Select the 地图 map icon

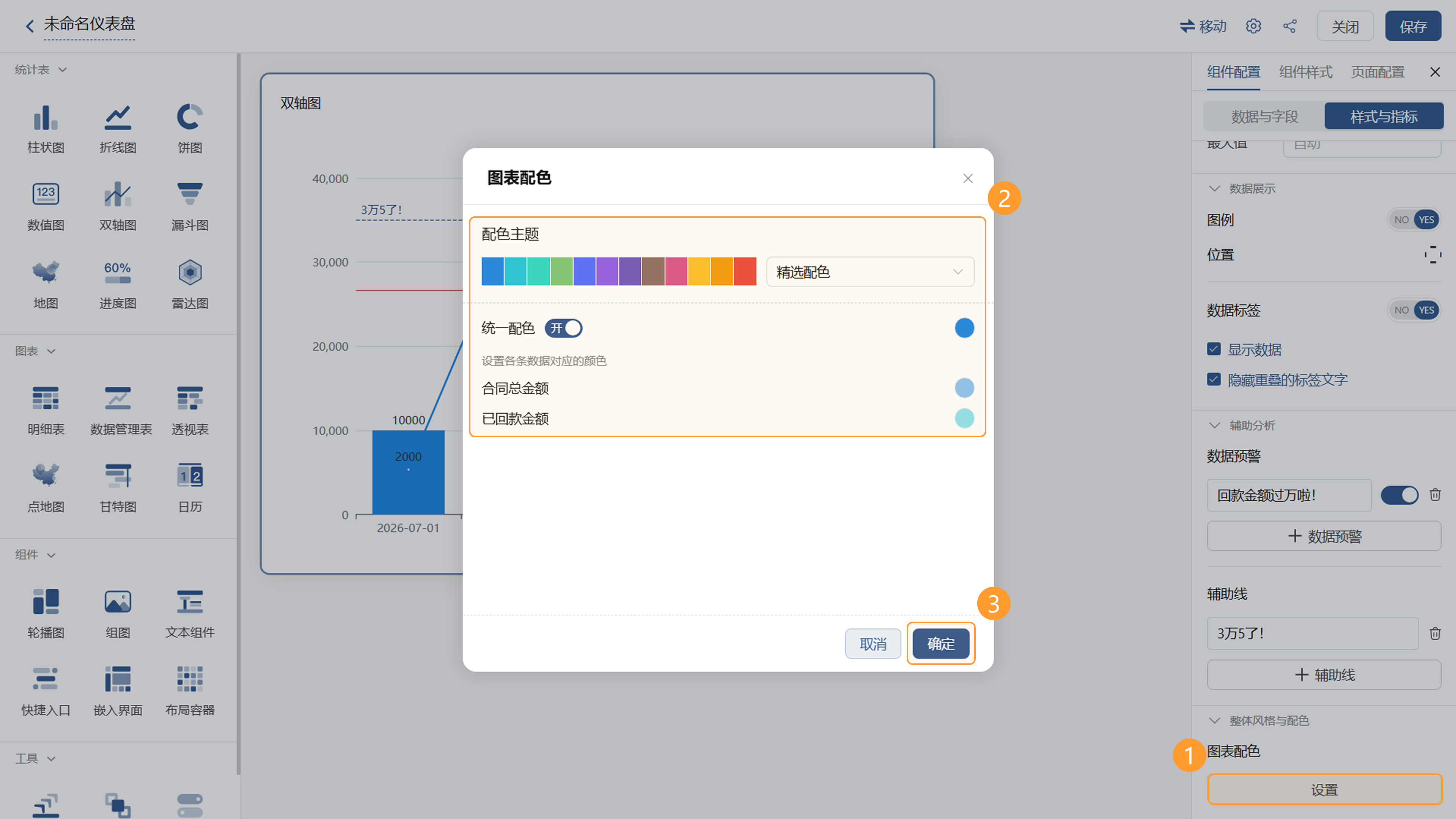point(46,272)
